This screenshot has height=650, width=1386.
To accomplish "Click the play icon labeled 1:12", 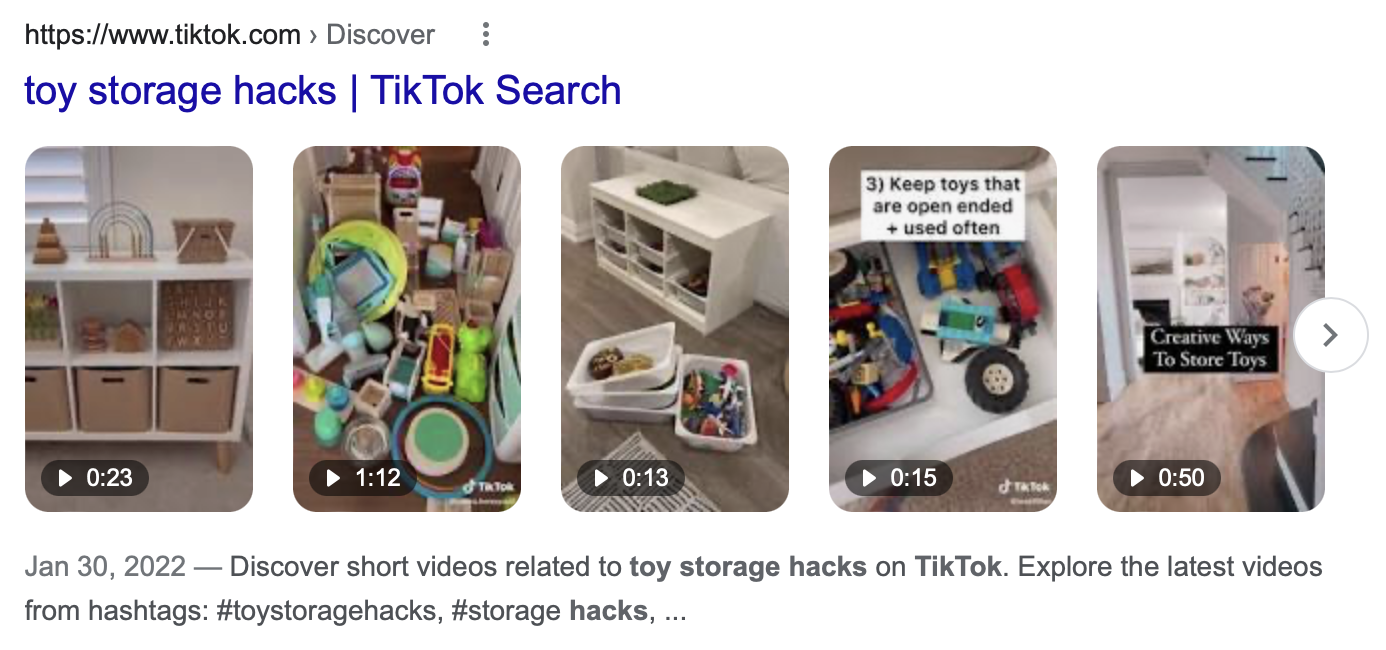I will pos(363,478).
